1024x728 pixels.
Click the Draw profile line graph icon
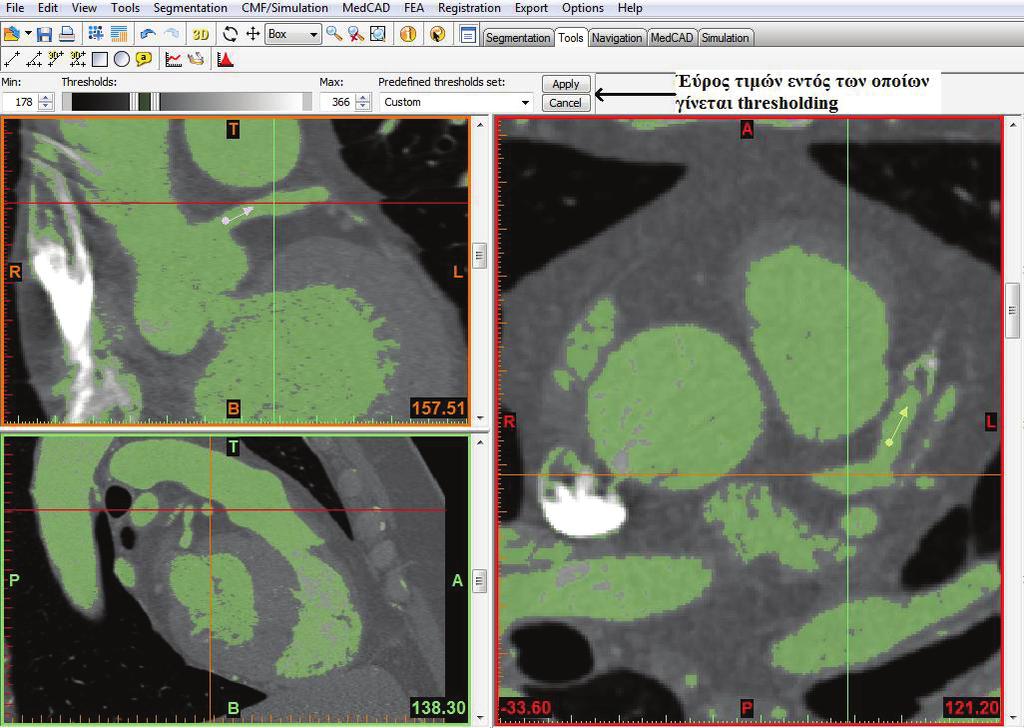click(x=173, y=59)
